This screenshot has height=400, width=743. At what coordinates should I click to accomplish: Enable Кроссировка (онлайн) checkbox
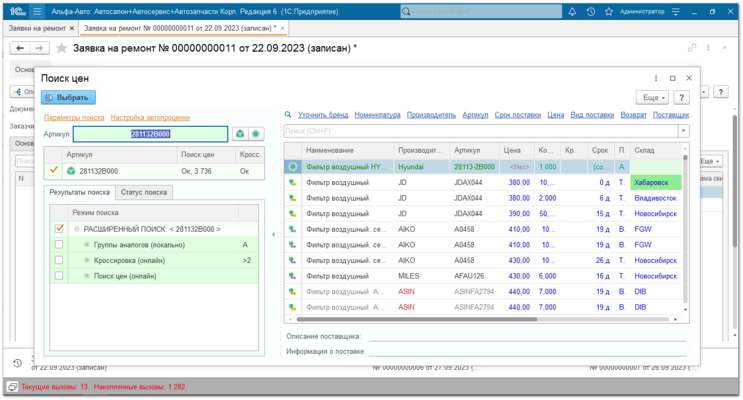59,260
